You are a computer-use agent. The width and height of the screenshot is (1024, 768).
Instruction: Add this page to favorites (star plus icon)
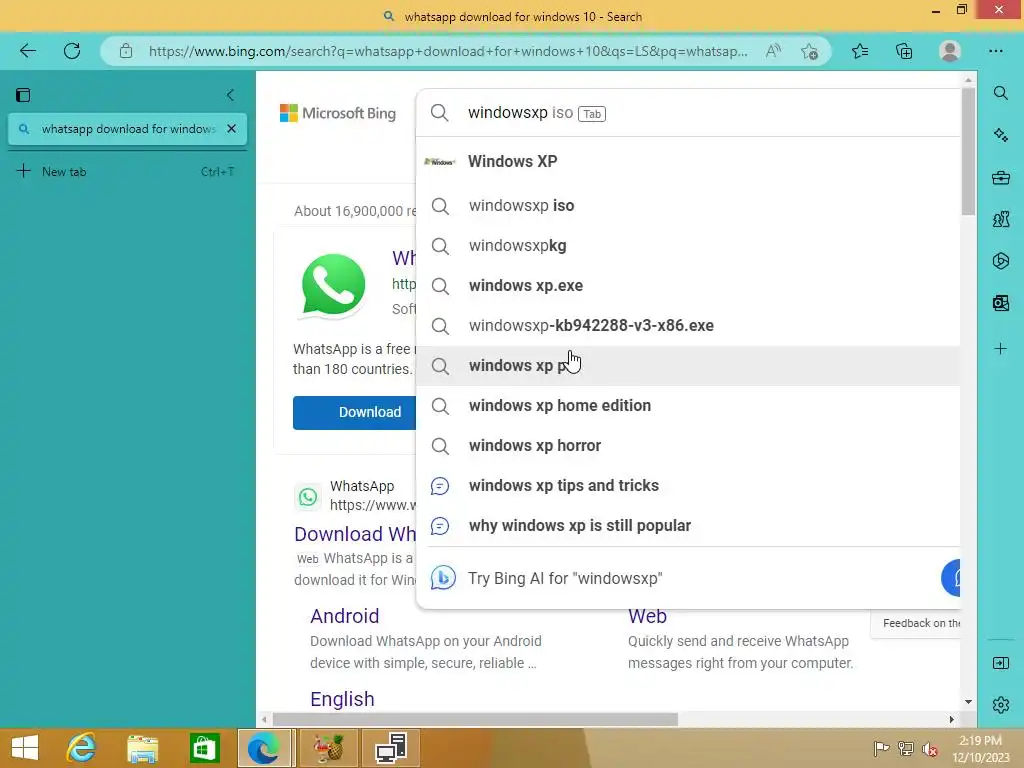(810, 51)
